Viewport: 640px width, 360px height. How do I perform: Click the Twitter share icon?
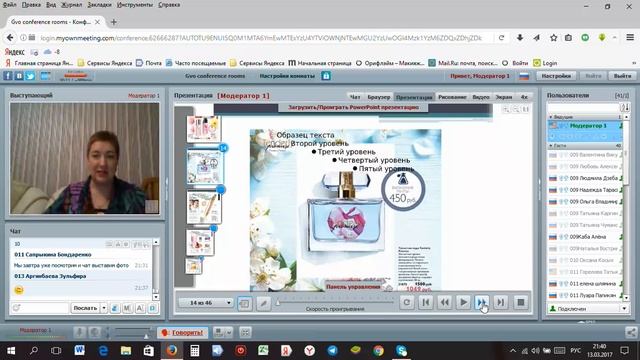[x=30, y=76]
